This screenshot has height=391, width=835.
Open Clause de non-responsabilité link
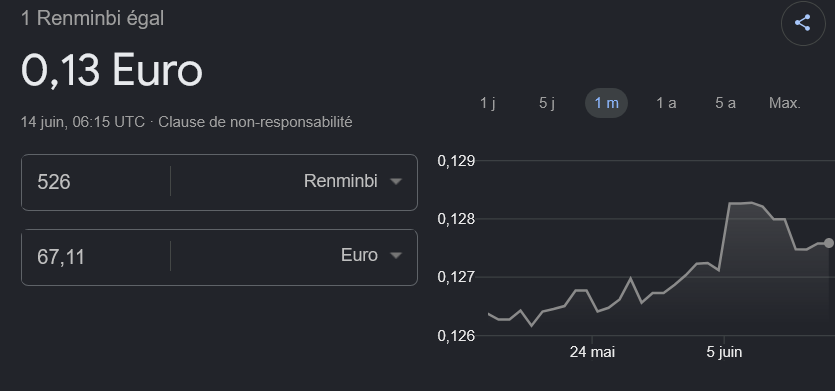point(255,122)
